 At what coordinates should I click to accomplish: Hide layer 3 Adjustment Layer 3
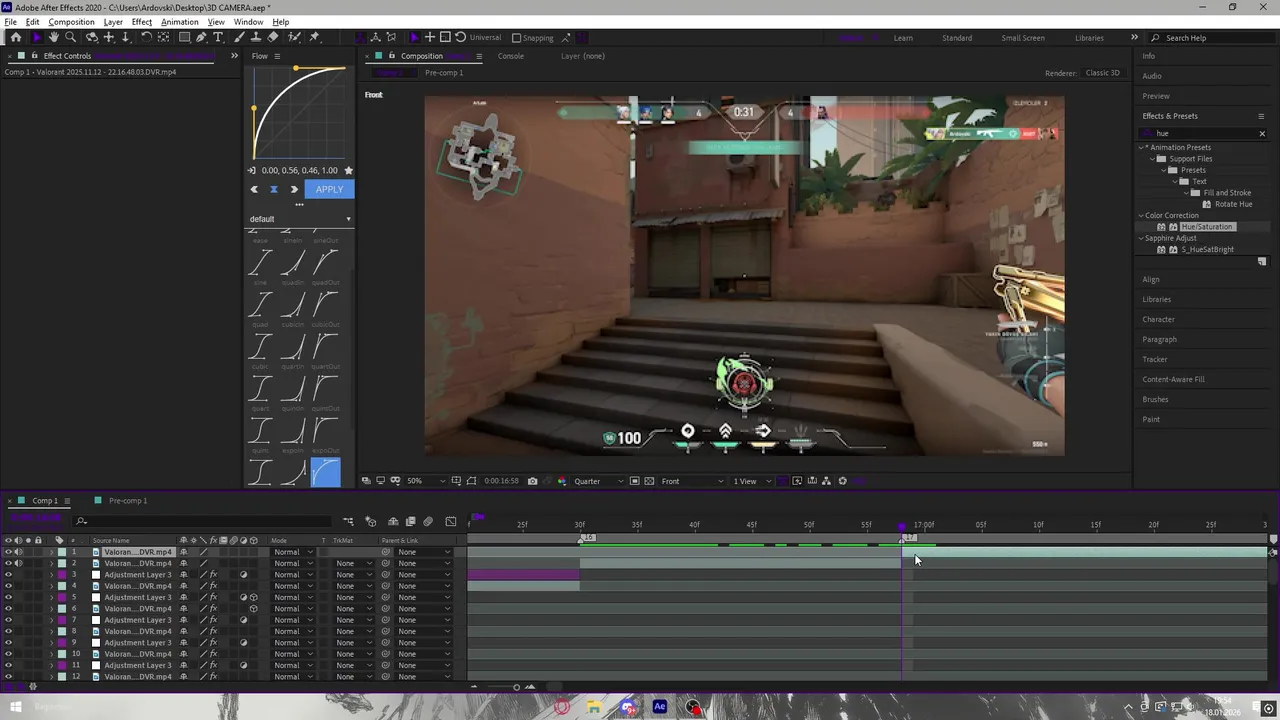[8, 575]
